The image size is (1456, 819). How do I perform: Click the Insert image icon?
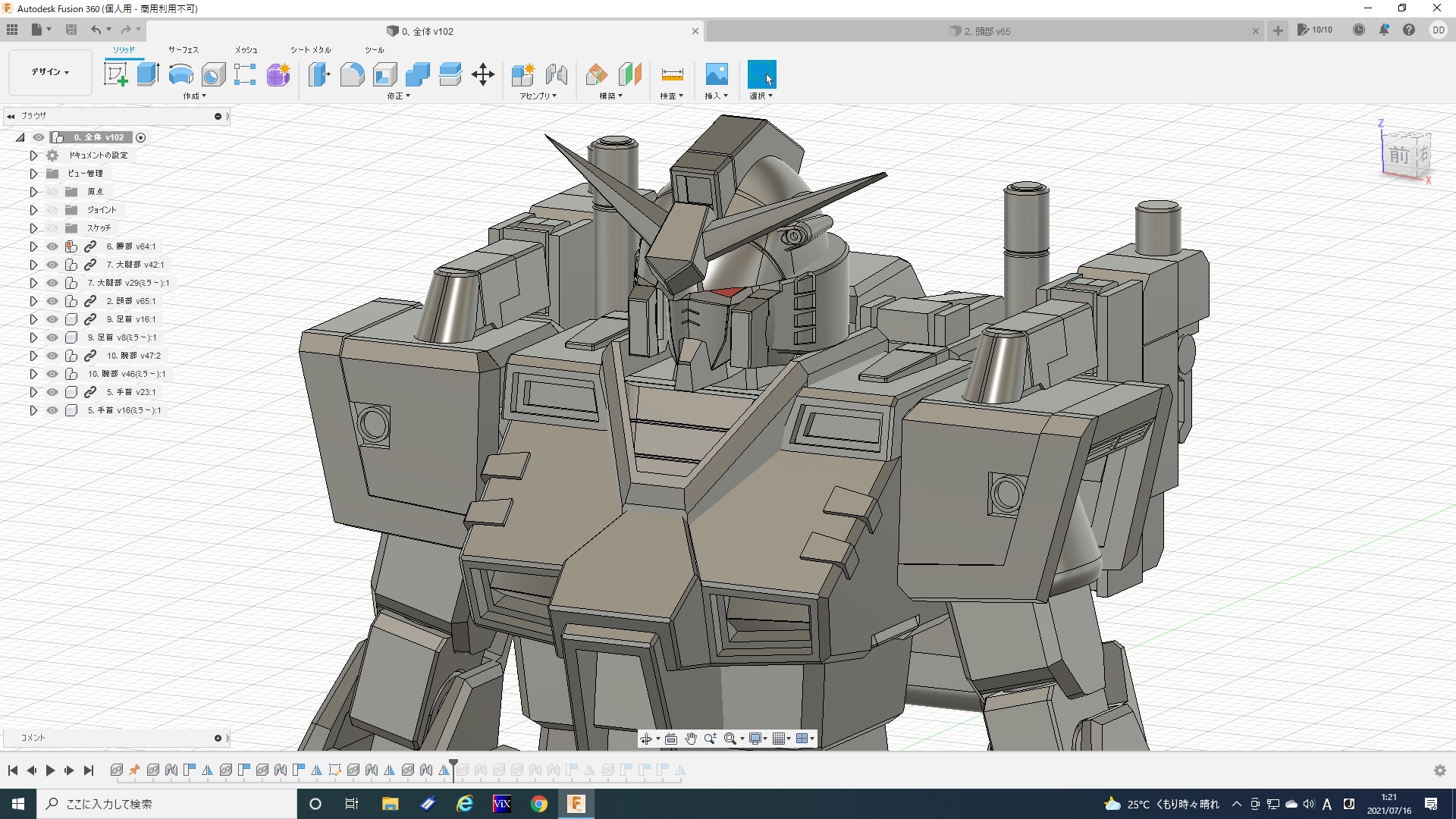(x=716, y=74)
